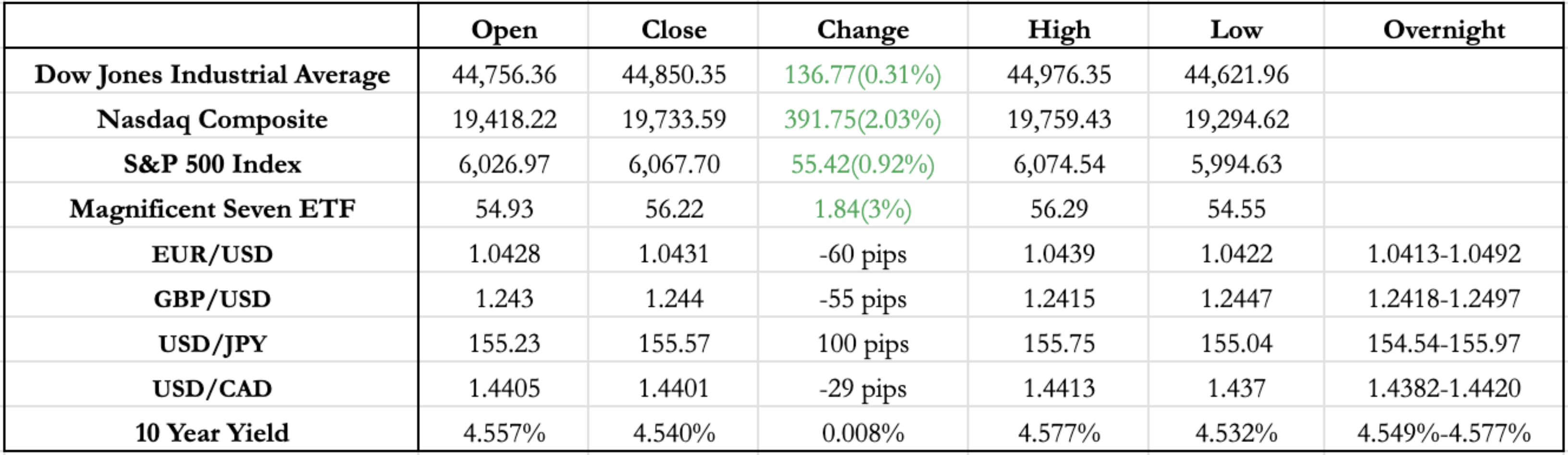
Task: Click the EUR/USD row label
Action: point(212,254)
